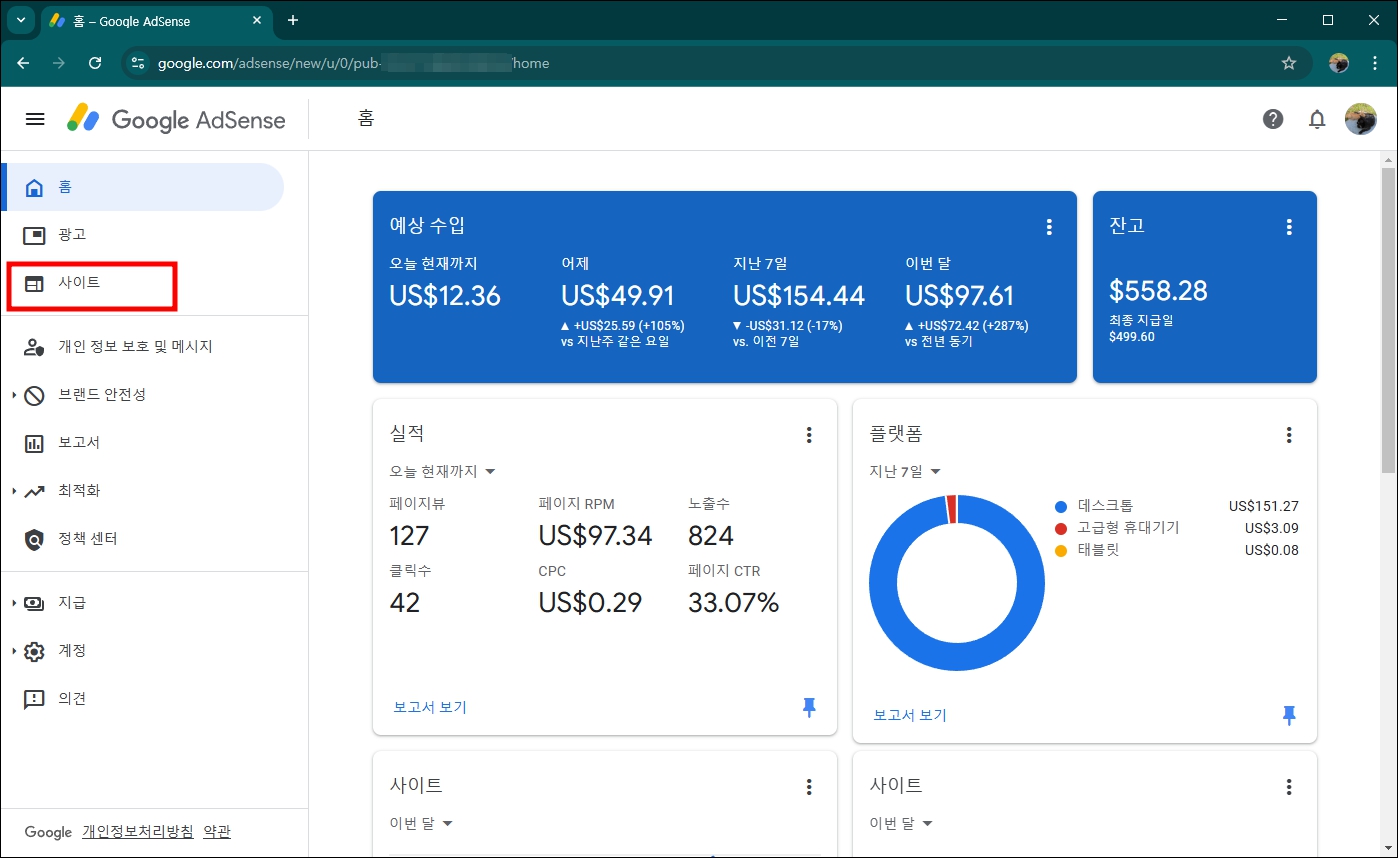Open 이번 달 dropdown in left 사이트 card
The height and width of the screenshot is (858, 1398).
(x=421, y=823)
